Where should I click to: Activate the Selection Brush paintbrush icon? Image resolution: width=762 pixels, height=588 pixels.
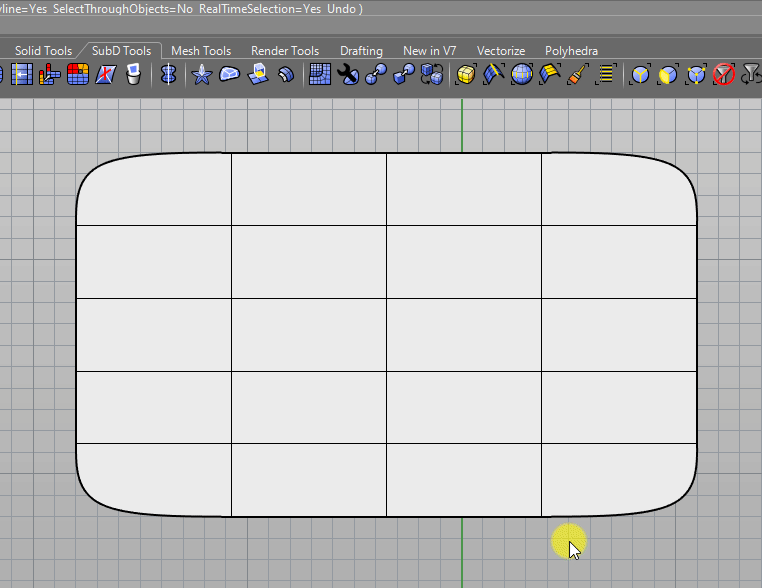(578, 74)
